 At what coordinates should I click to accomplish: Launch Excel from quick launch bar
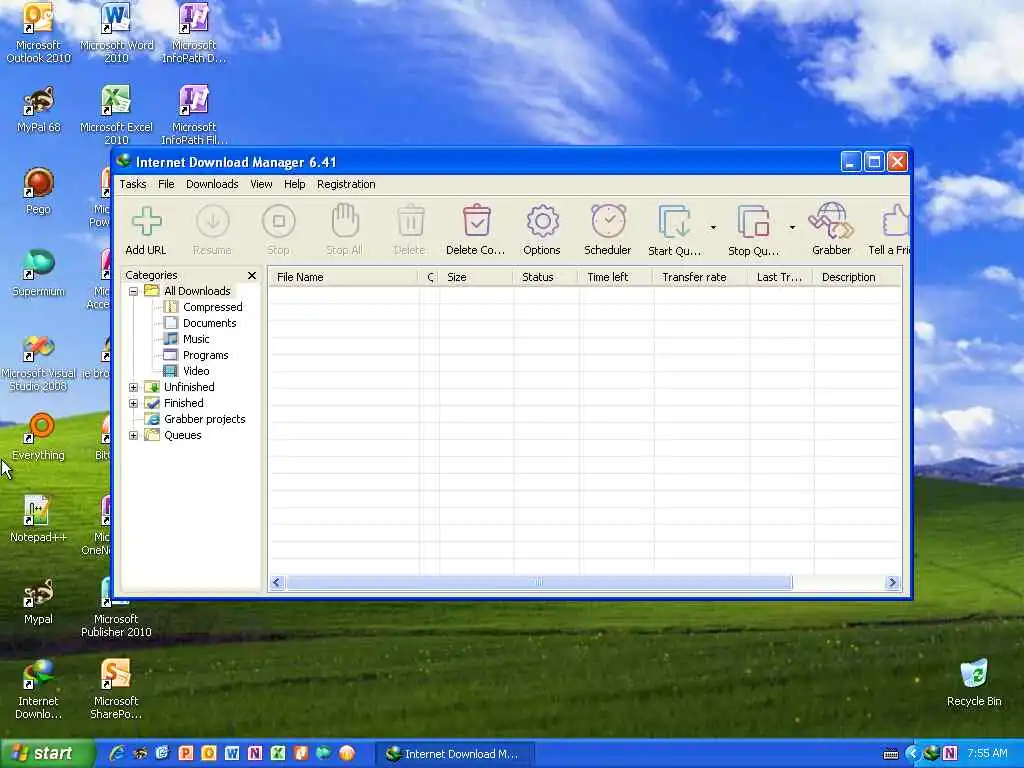(x=278, y=753)
